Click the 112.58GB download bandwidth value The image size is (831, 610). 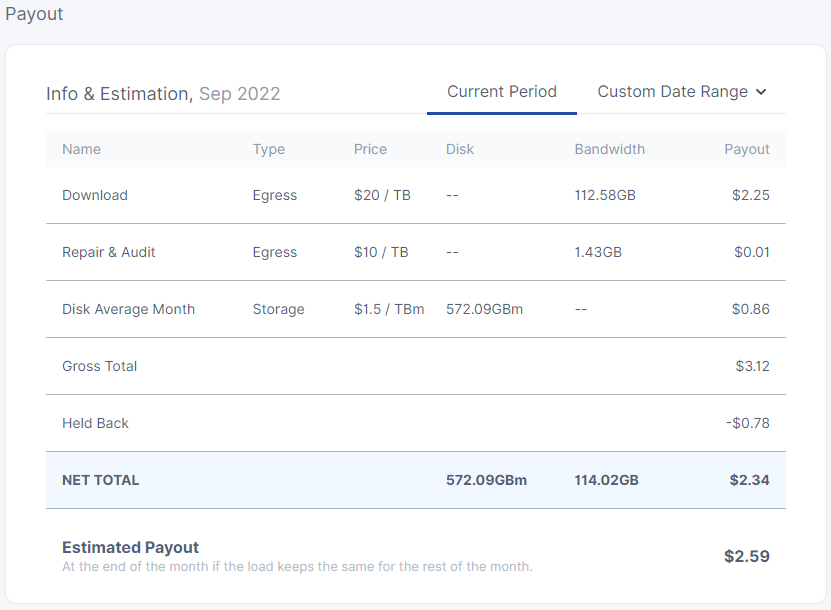point(605,196)
